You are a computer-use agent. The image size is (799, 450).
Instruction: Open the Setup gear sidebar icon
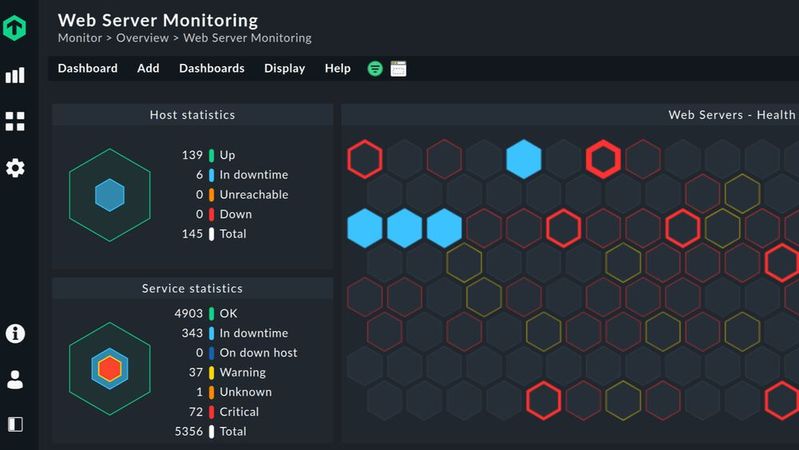point(15,168)
